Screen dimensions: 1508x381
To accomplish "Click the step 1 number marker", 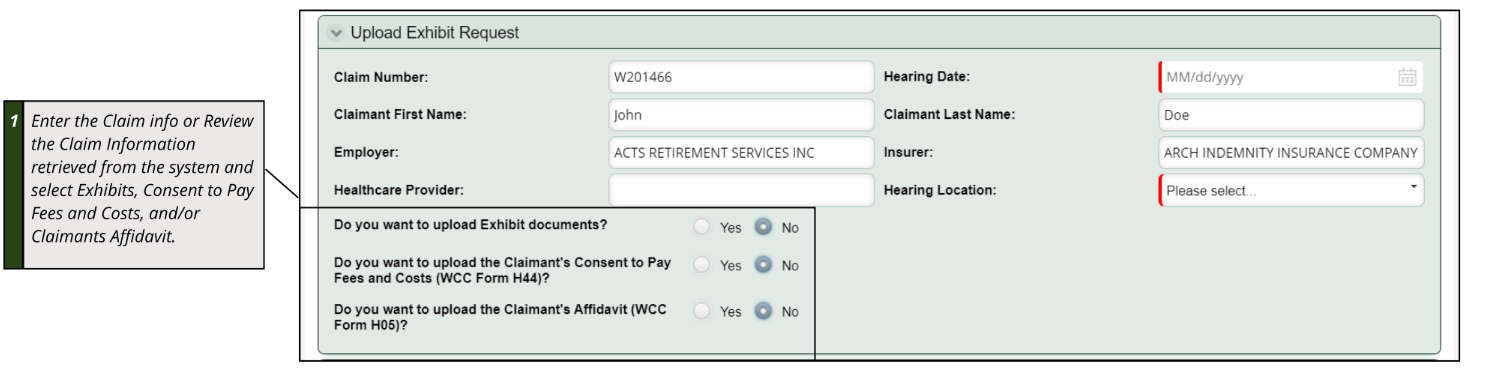I will (x=14, y=121).
